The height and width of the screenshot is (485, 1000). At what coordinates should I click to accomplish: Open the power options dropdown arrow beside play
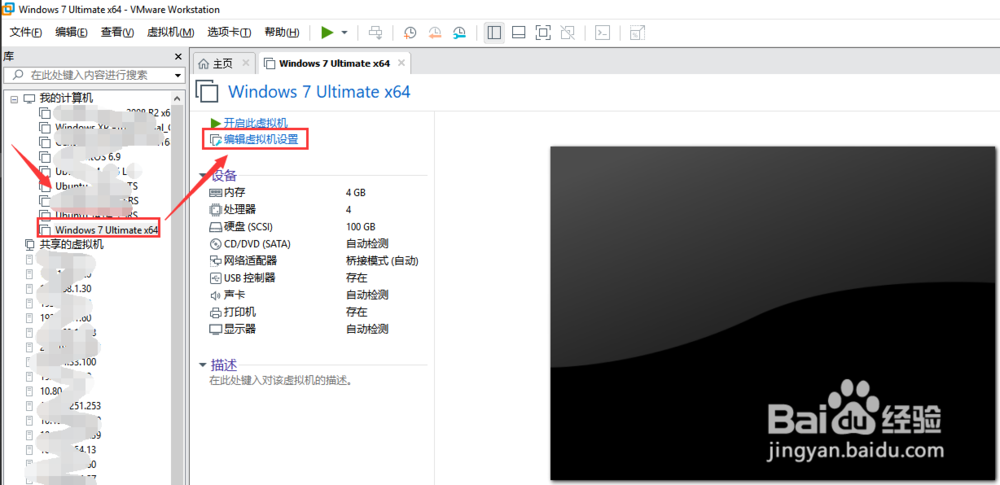pyautogui.click(x=344, y=33)
